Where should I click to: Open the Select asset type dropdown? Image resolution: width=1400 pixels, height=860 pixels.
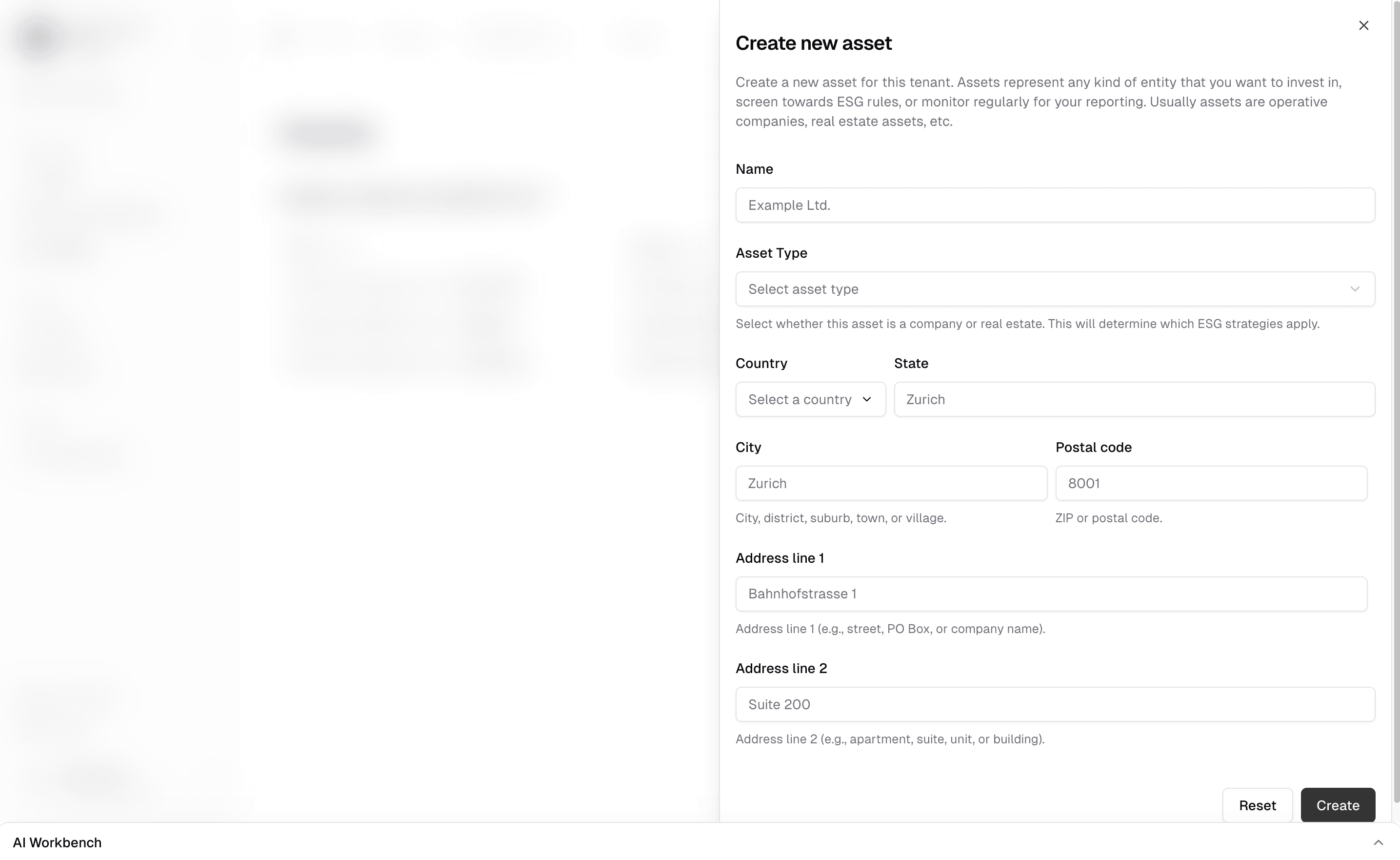pyautogui.click(x=1055, y=289)
